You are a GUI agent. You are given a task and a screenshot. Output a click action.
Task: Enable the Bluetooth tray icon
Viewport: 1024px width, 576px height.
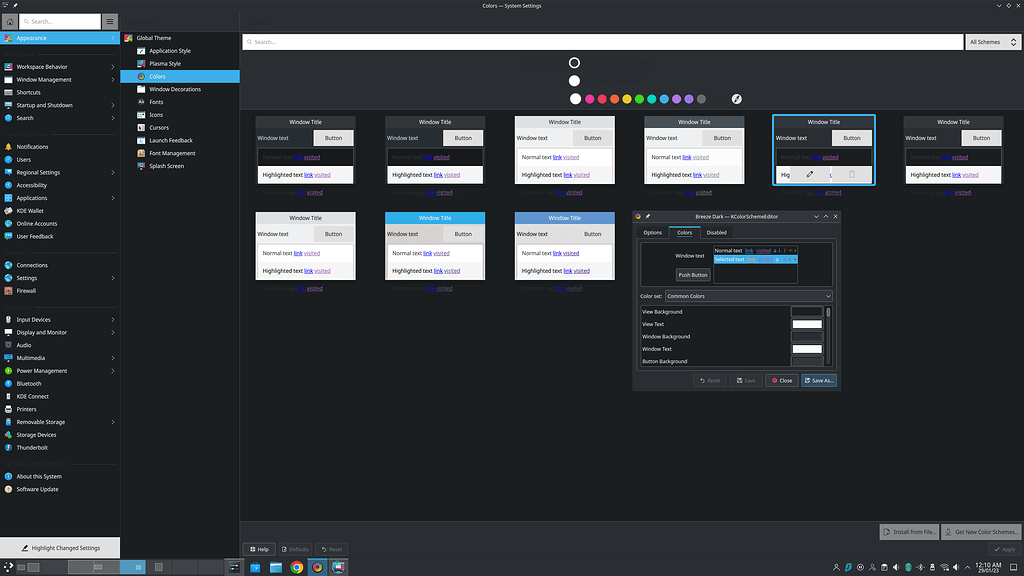pyautogui.click(x=920, y=567)
